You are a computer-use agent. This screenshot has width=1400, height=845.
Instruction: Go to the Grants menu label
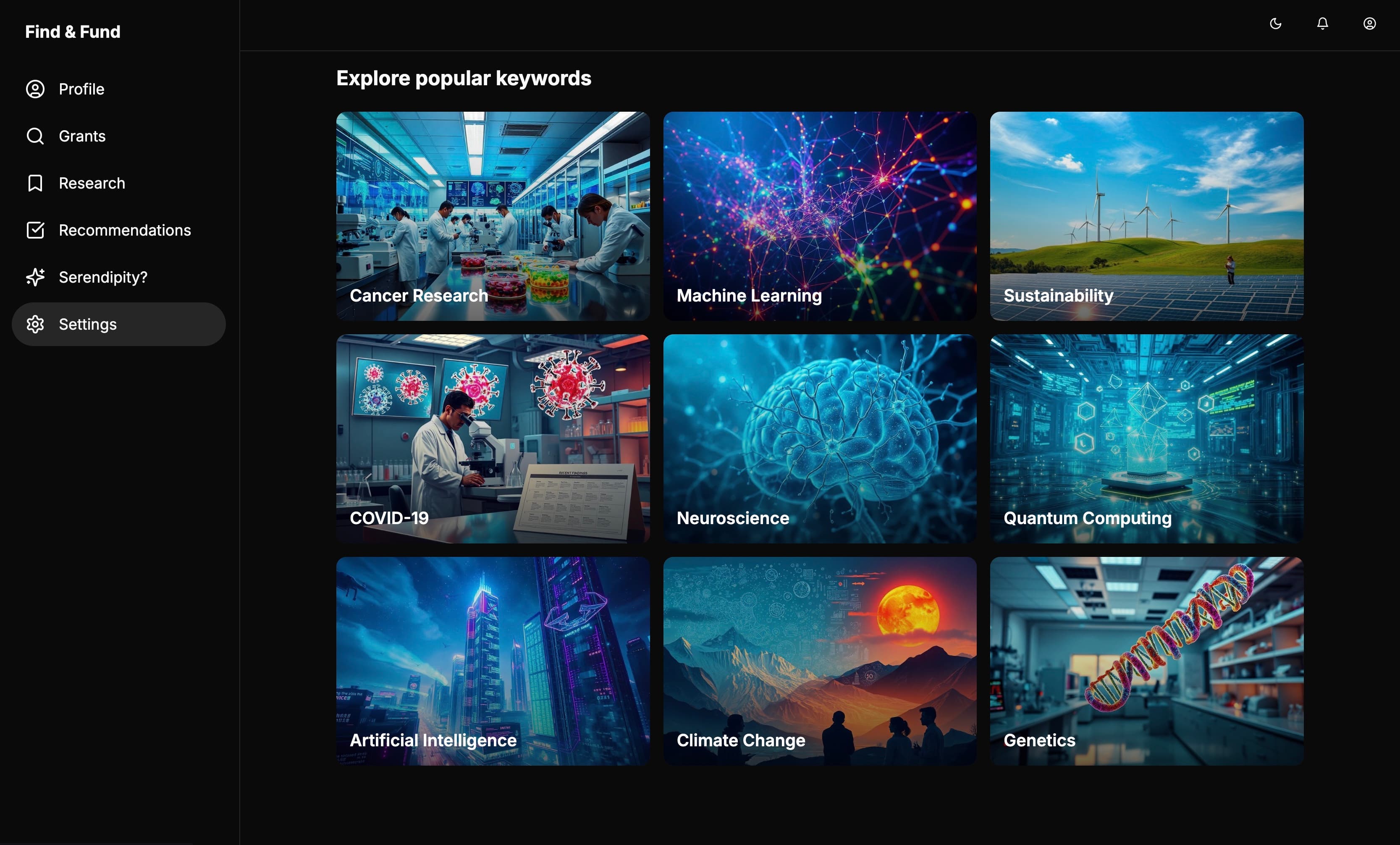[82, 136]
